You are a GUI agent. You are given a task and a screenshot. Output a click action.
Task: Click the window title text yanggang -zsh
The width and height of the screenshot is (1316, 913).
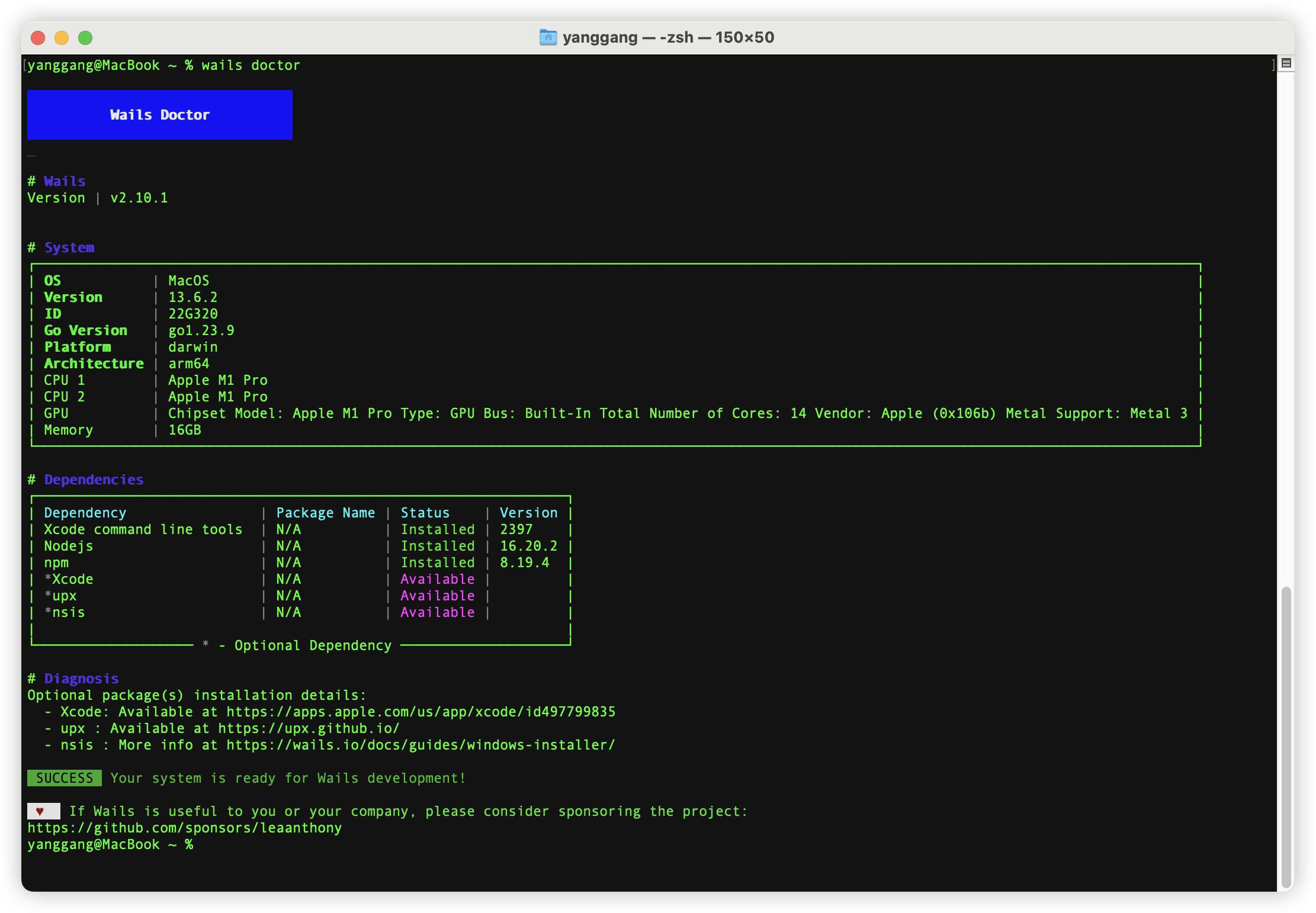point(667,37)
